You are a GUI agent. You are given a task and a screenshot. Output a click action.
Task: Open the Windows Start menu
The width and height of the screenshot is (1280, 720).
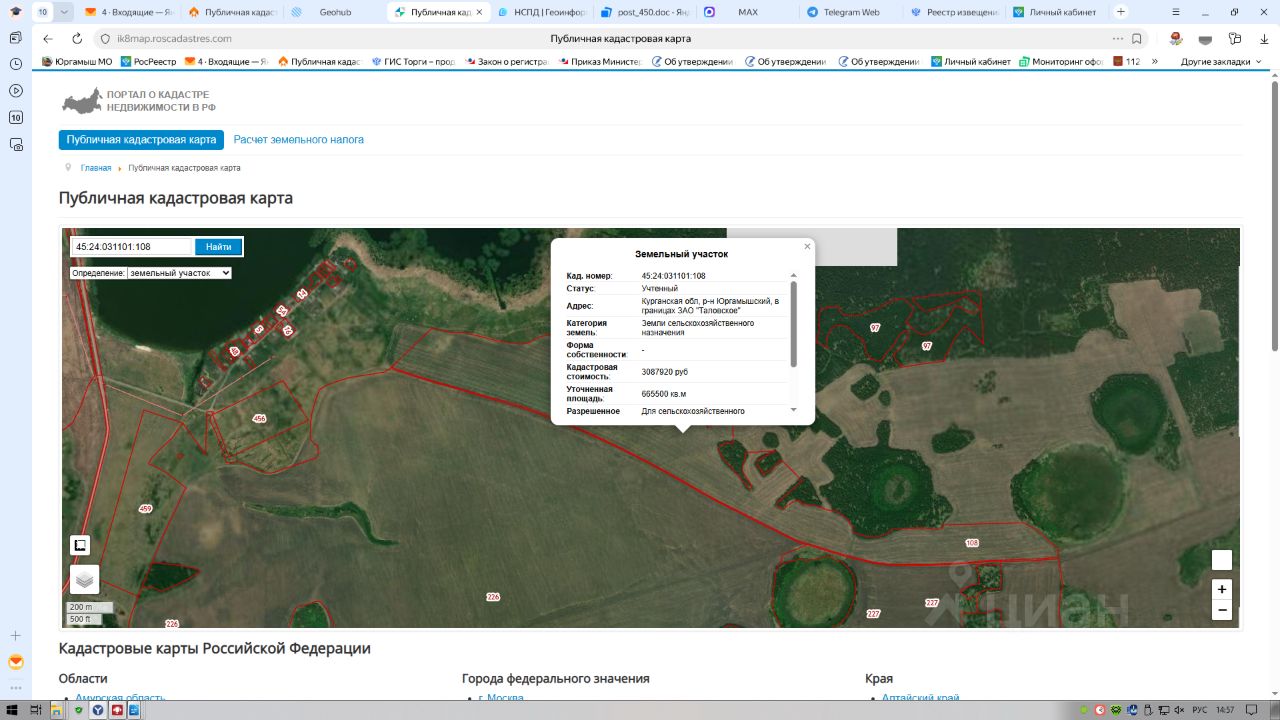pyautogui.click(x=13, y=710)
